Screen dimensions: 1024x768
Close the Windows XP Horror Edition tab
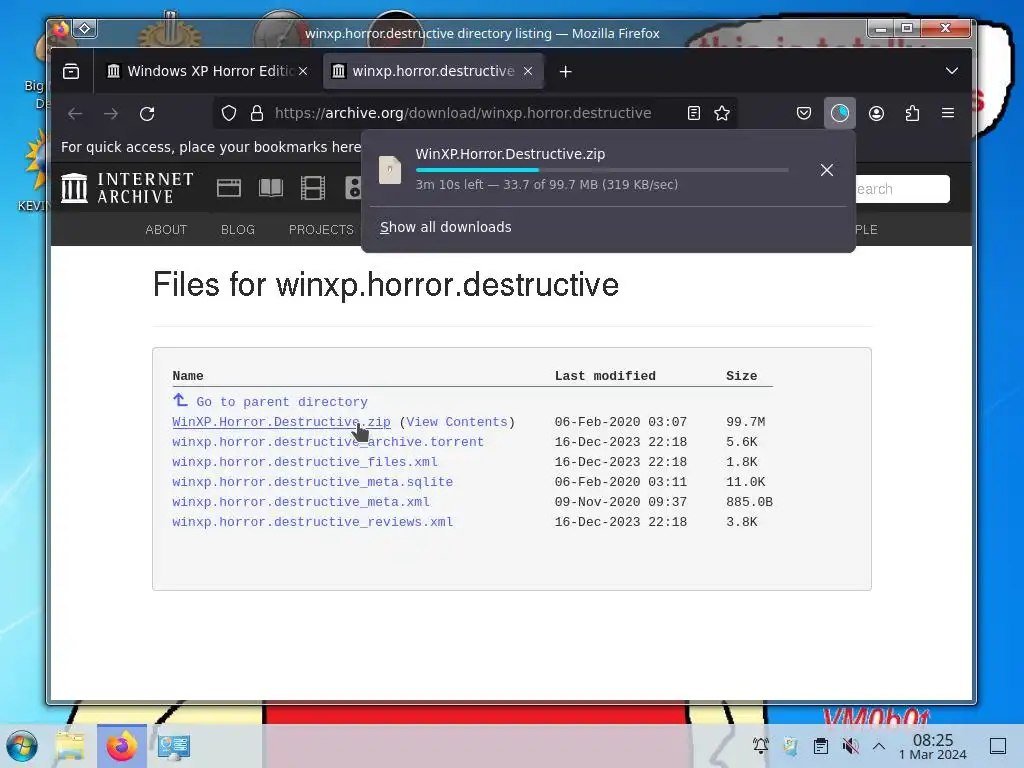(x=303, y=71)
